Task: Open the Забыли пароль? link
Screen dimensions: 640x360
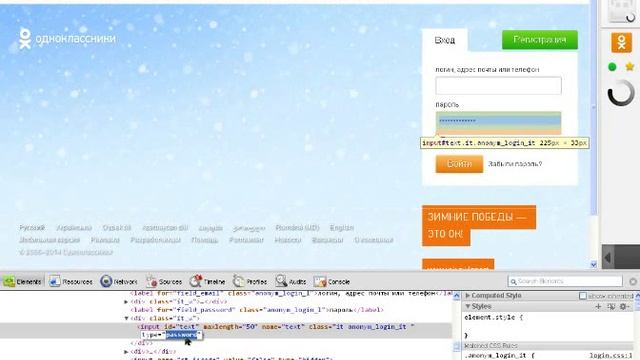Action: click(x=515, y=164)
